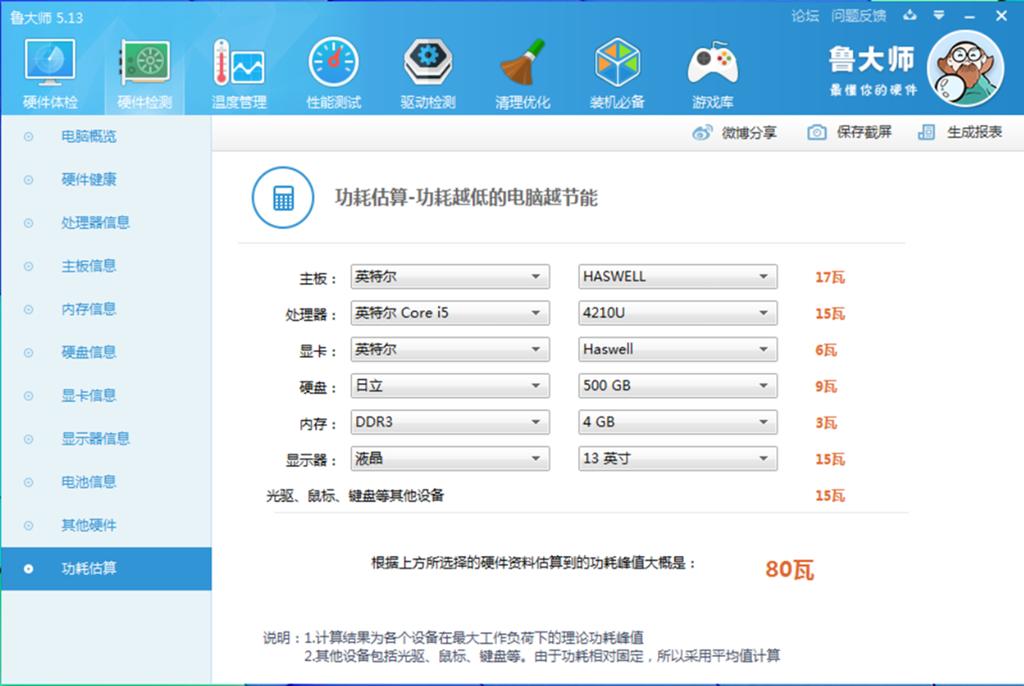The height and width of the screenshot is (686, 1024).
Task: Open the 装机必备 (Essential Software) section
Action: click(x=618, y=70)
